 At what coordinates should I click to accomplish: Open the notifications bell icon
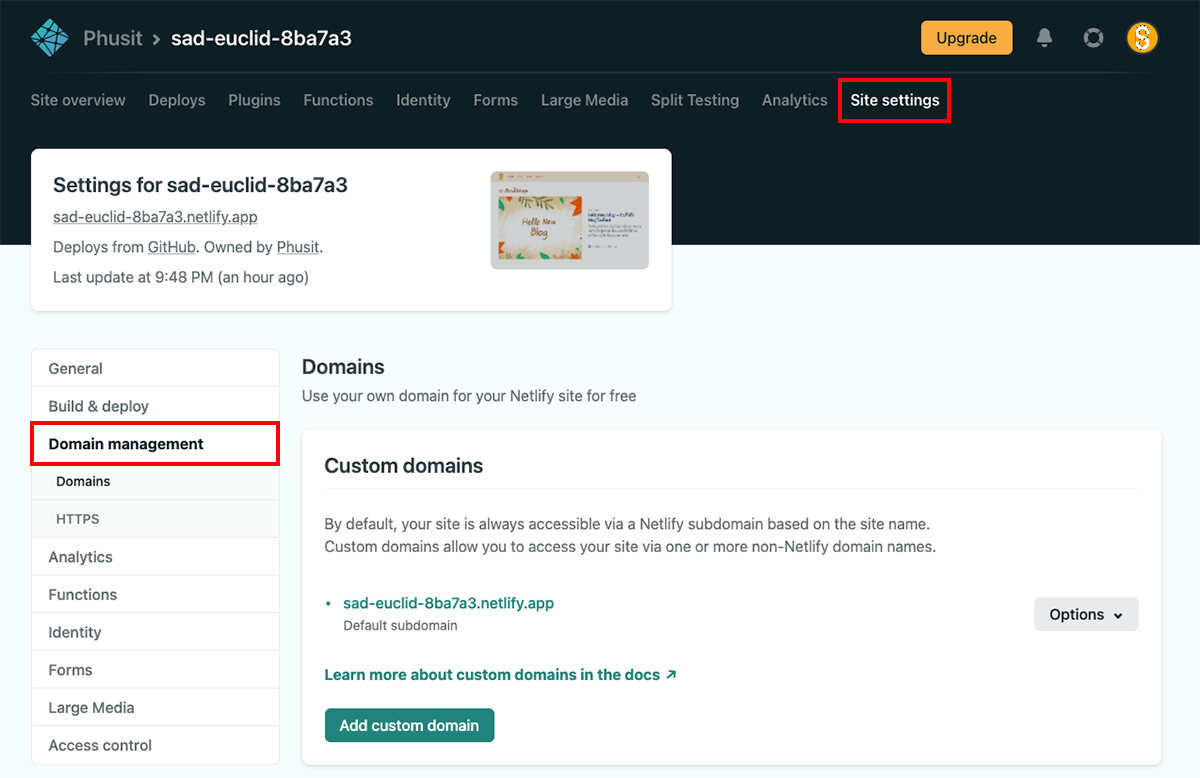coord(1045,38)
